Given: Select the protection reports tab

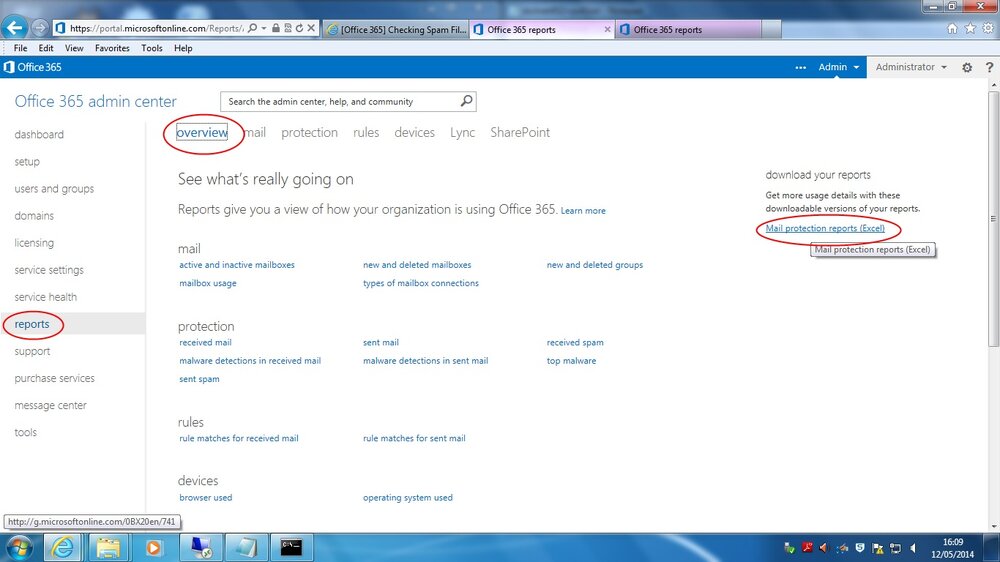Looking at the screenshot, I should (x=309, y=132).
